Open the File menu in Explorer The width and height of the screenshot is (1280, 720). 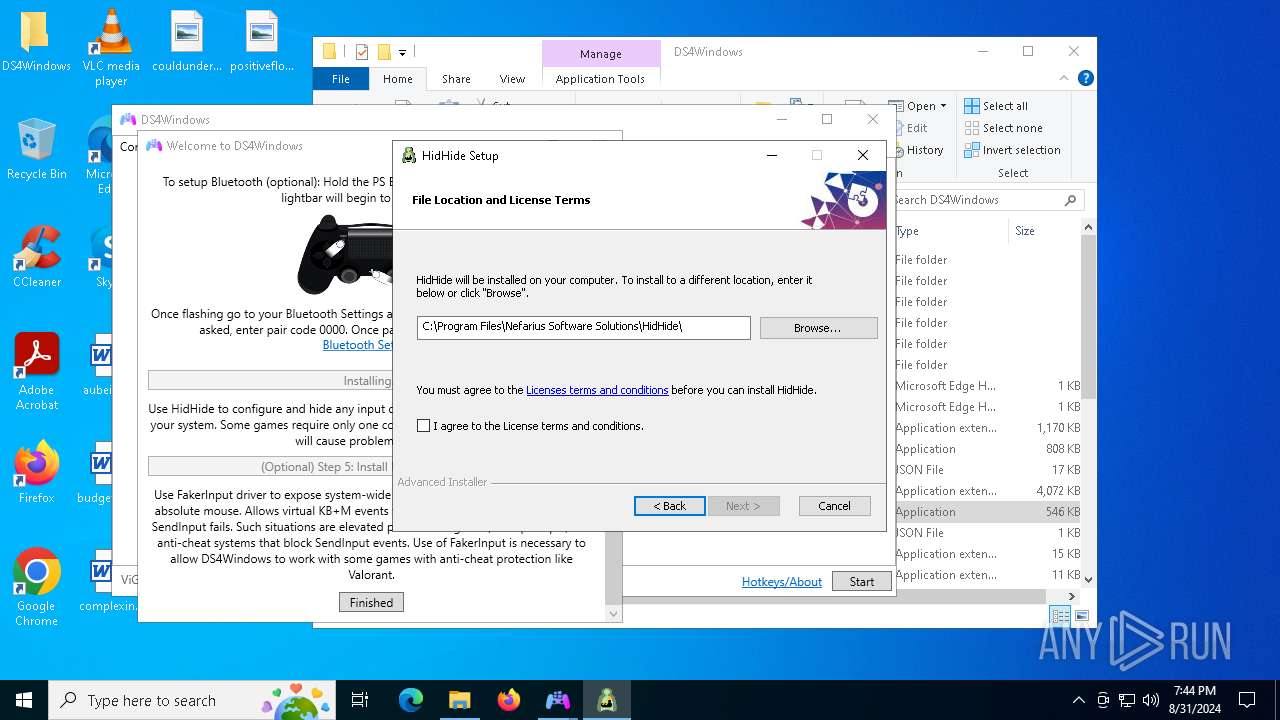341,79
